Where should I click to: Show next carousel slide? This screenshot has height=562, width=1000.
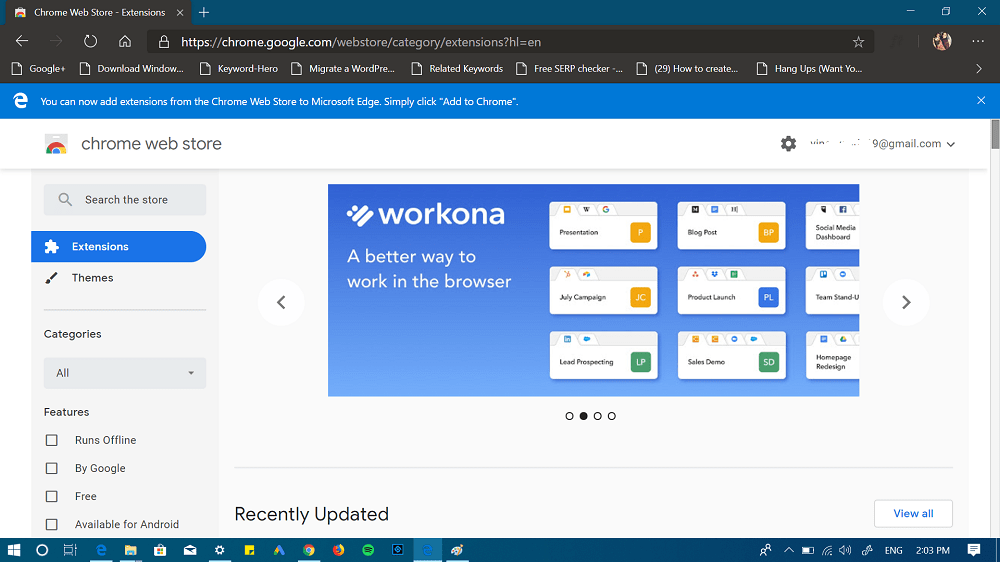(906, 302)
